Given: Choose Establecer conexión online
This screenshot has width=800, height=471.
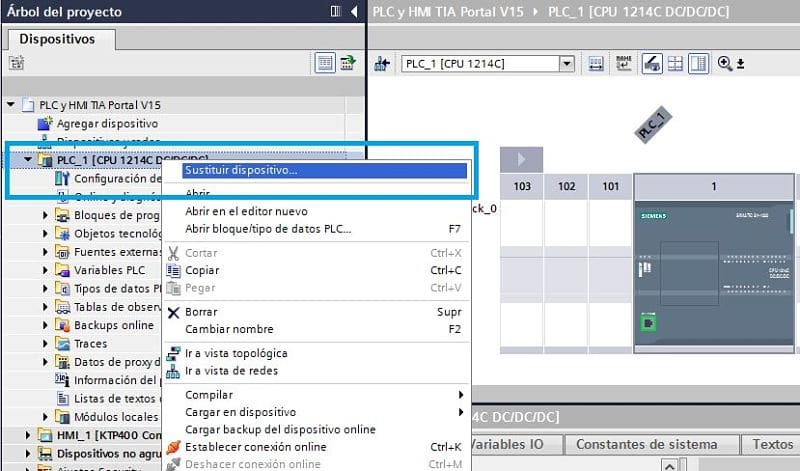Looking at the screenshot, I should point(256,447).
